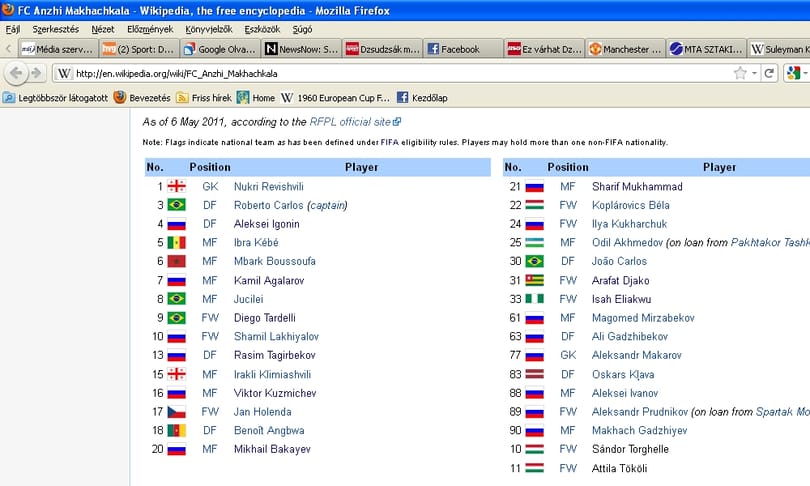The width and height of the screenshot is (810, 486).
Task: Open Diego Tardelli player link
Action: coord(264,318)
